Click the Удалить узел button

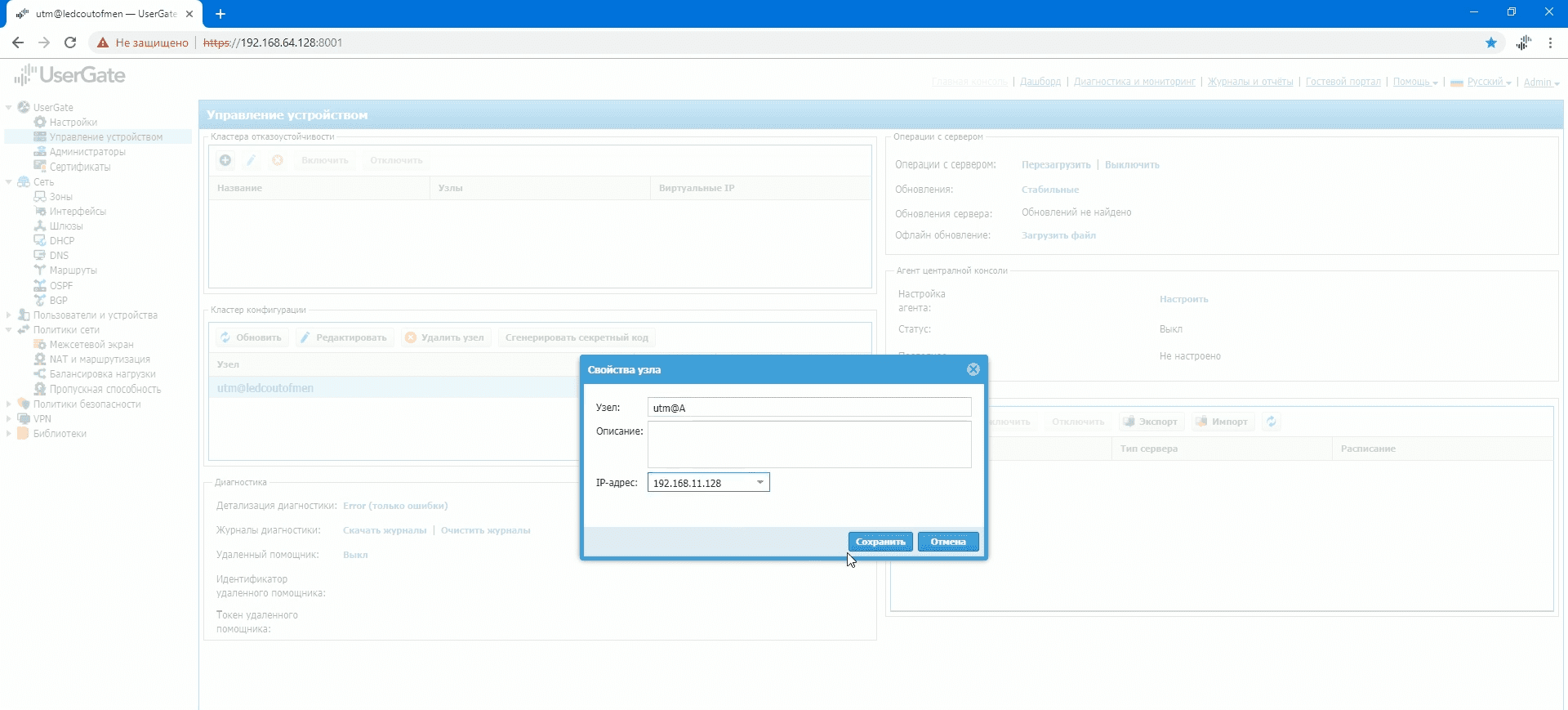(x=445, y=337)
